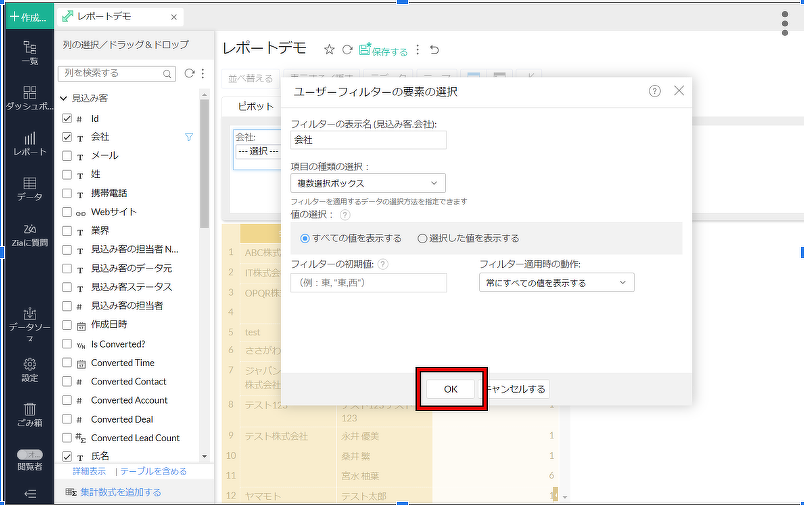Collapse the 見込み客 table tree
Viewport: 804px width, 505px height.
[64, 99]
